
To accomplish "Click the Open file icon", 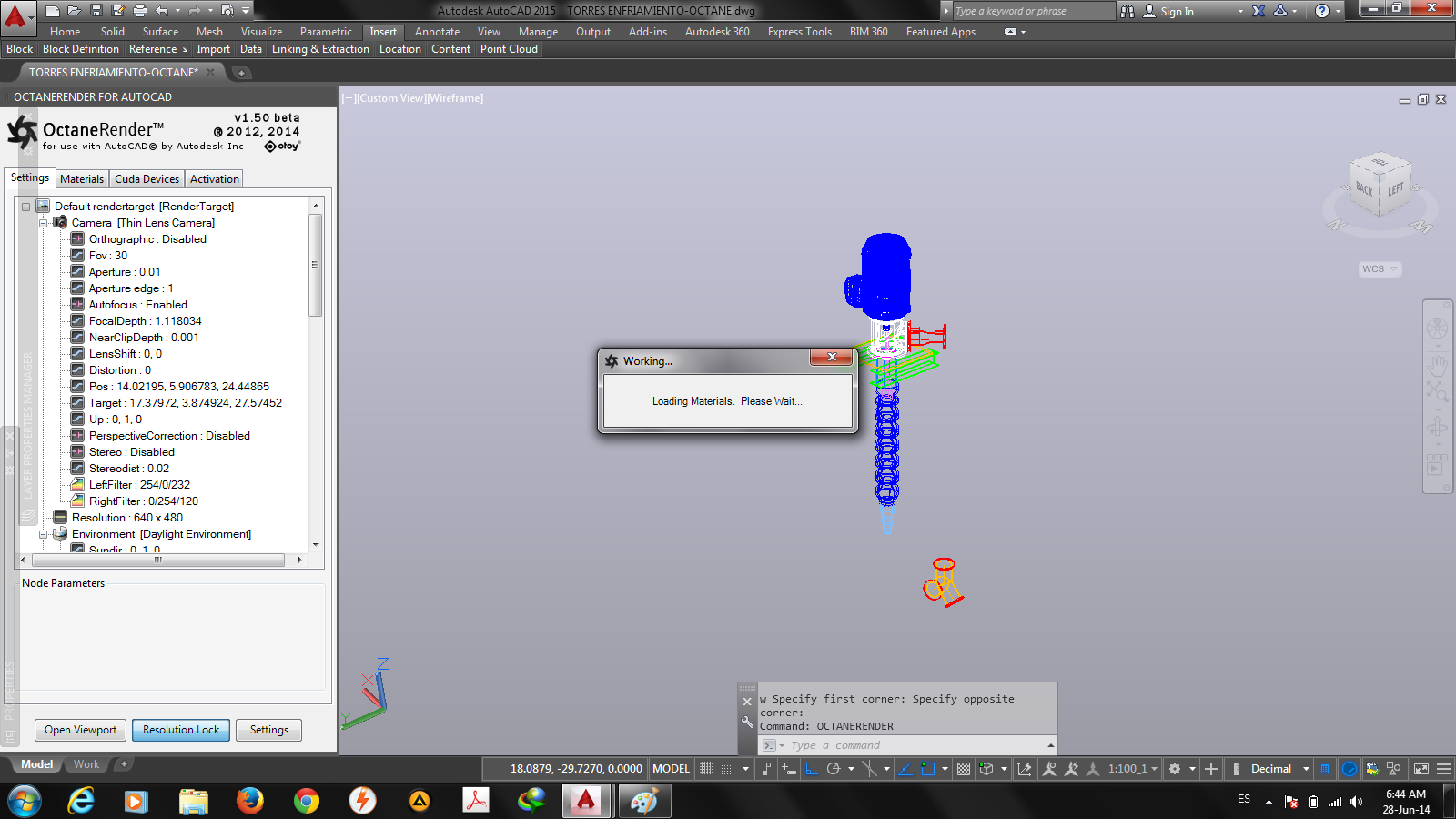I will coord(75,11).
